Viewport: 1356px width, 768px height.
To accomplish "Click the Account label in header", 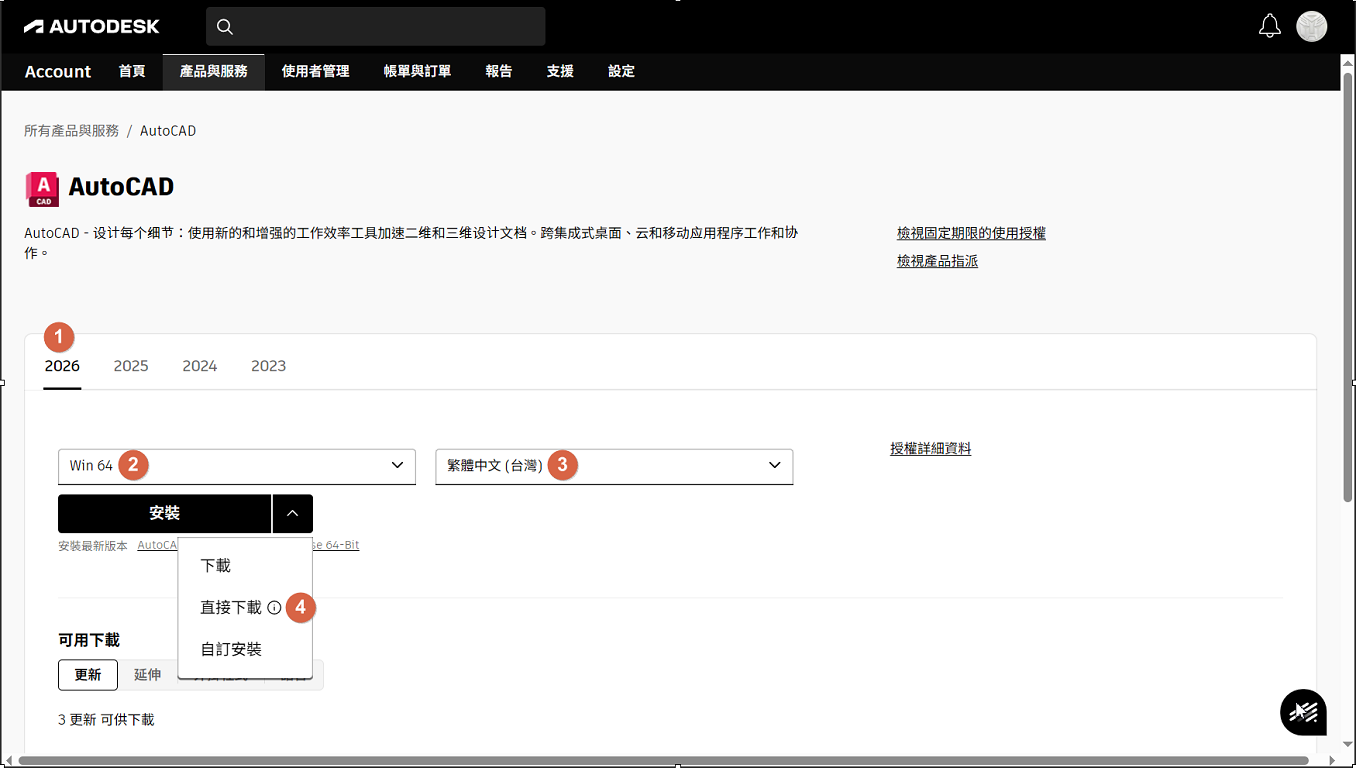I will pos(58,71).
